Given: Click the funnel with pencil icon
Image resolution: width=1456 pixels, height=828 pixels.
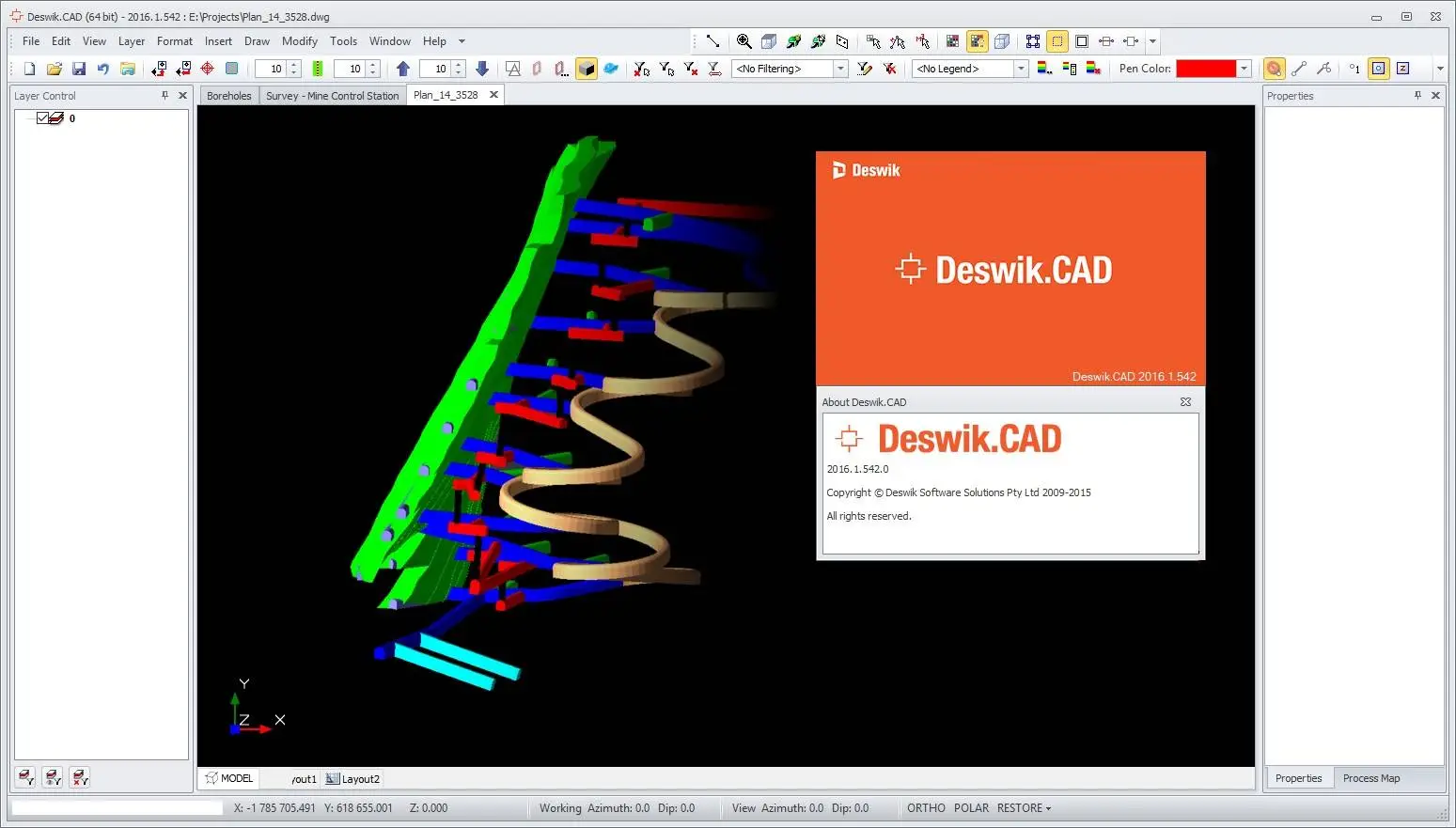Looking at the screenshot, I should (865, 69).
